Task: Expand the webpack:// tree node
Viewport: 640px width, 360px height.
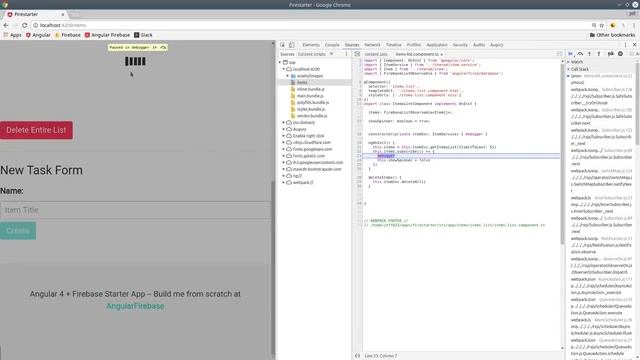Action: [284, 182]
